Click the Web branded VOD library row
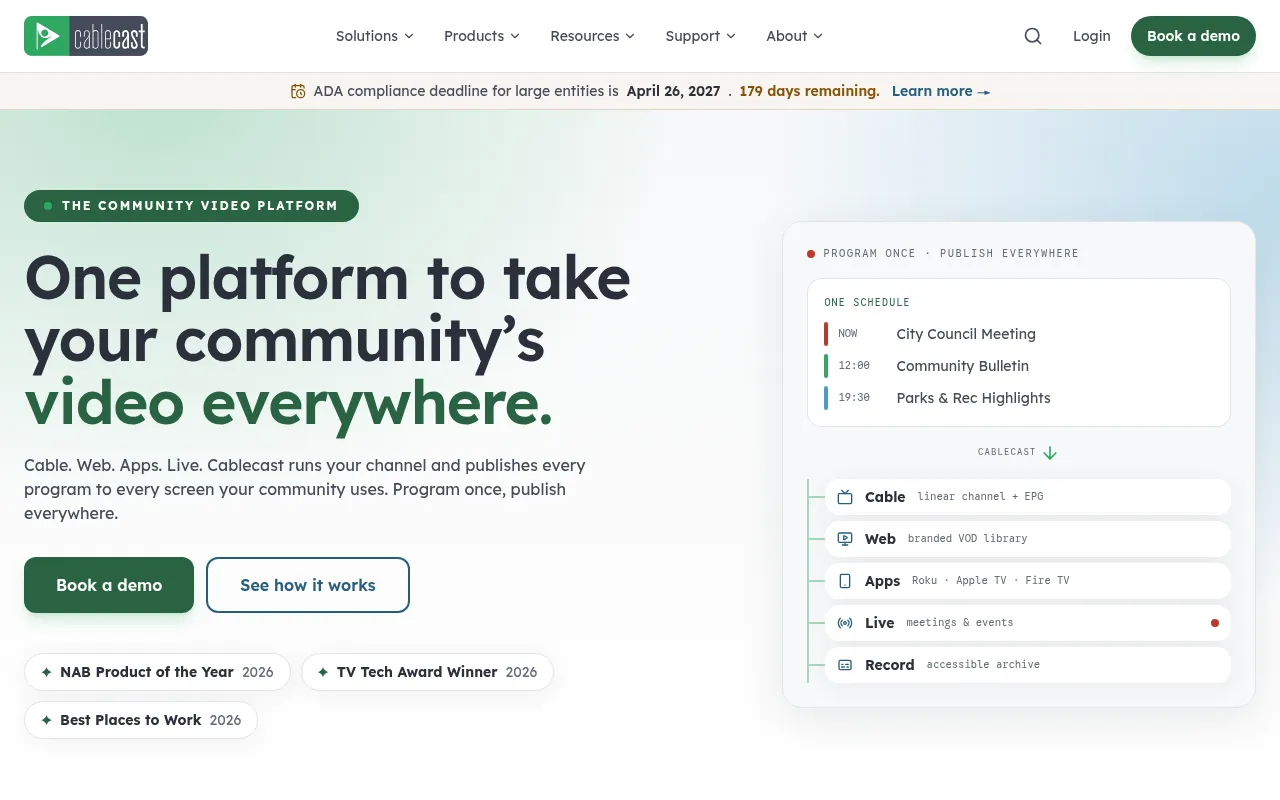 (x=1028, y=539)
